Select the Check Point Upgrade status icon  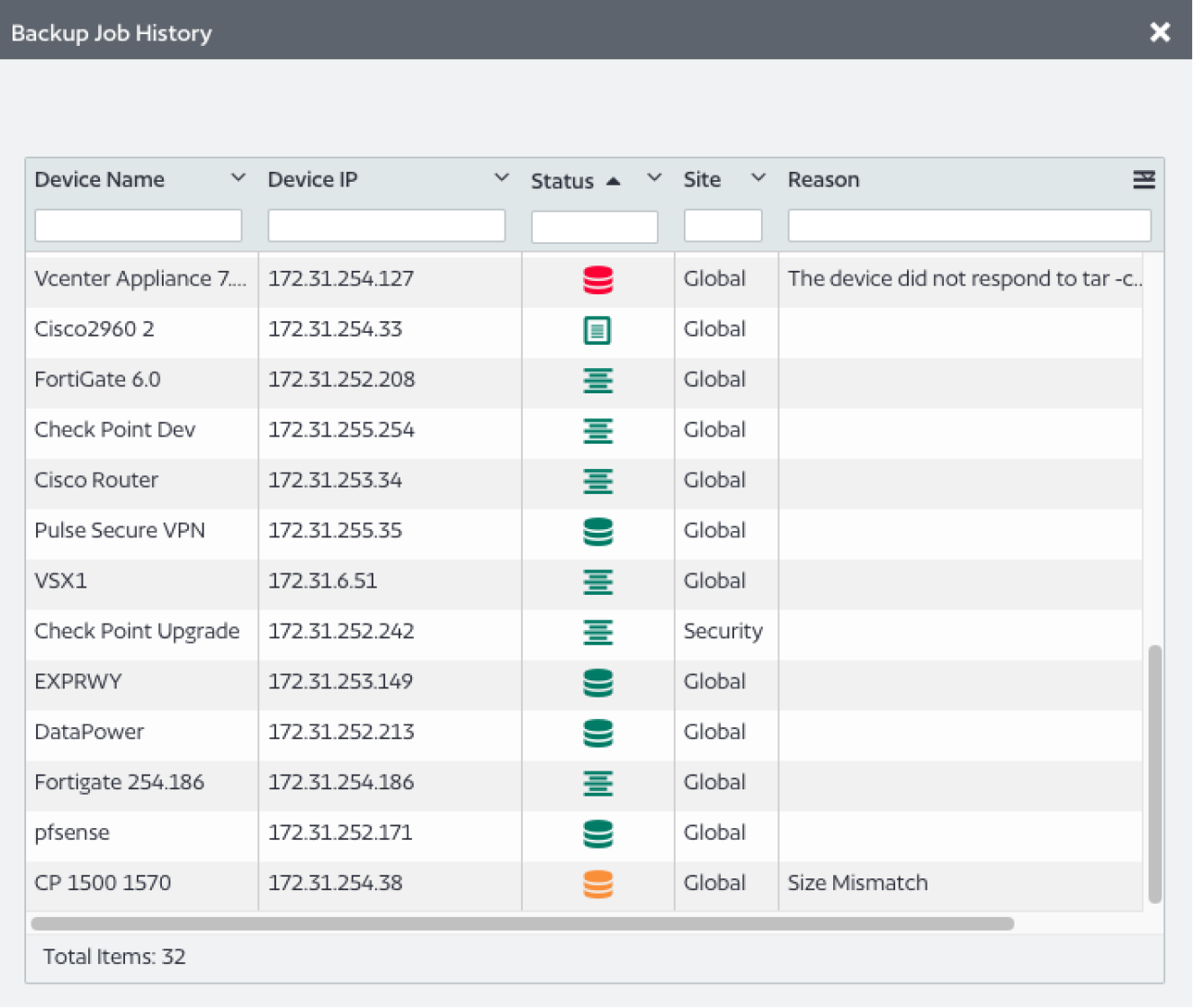[597, 633]
